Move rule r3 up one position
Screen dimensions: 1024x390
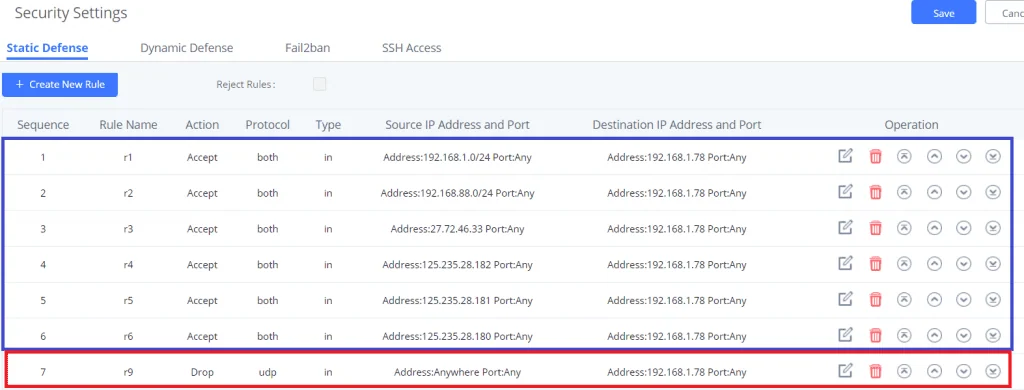[935, 228]
